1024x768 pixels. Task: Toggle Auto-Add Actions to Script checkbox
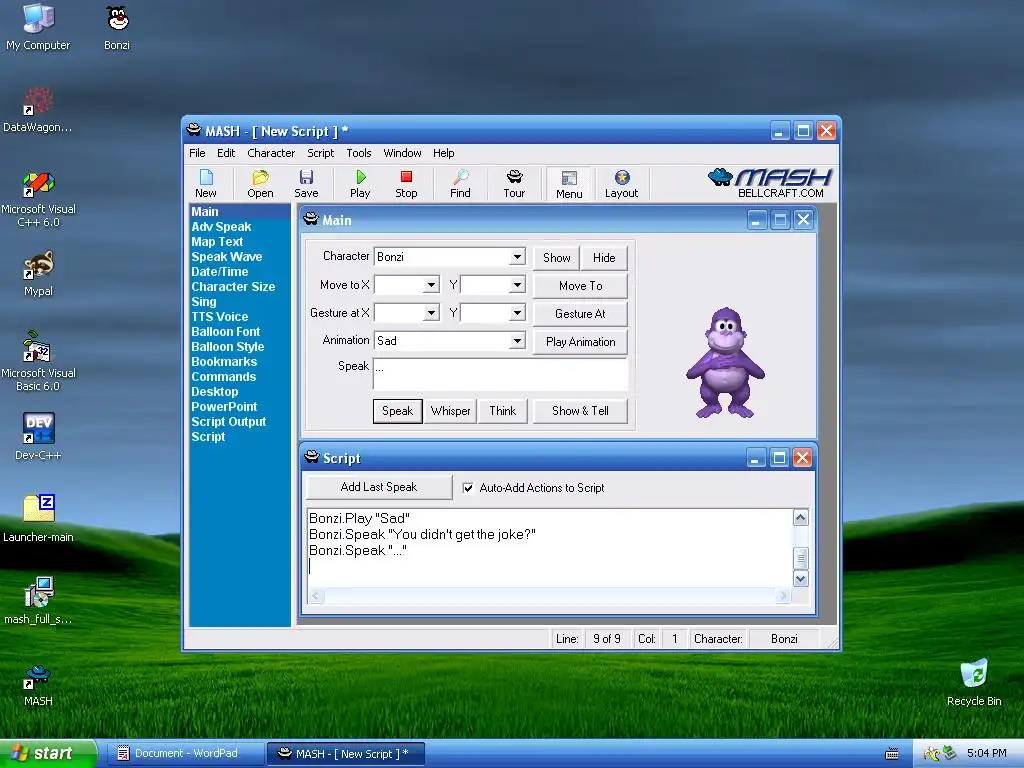click(468, 488)
